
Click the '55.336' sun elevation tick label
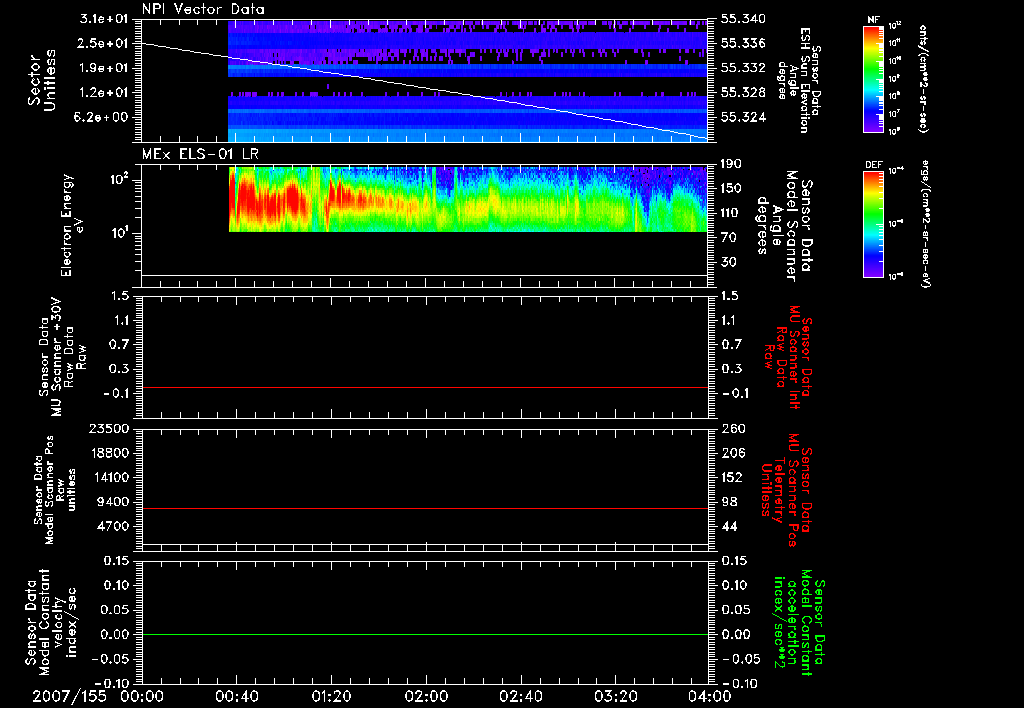click(x=743, y=43)
